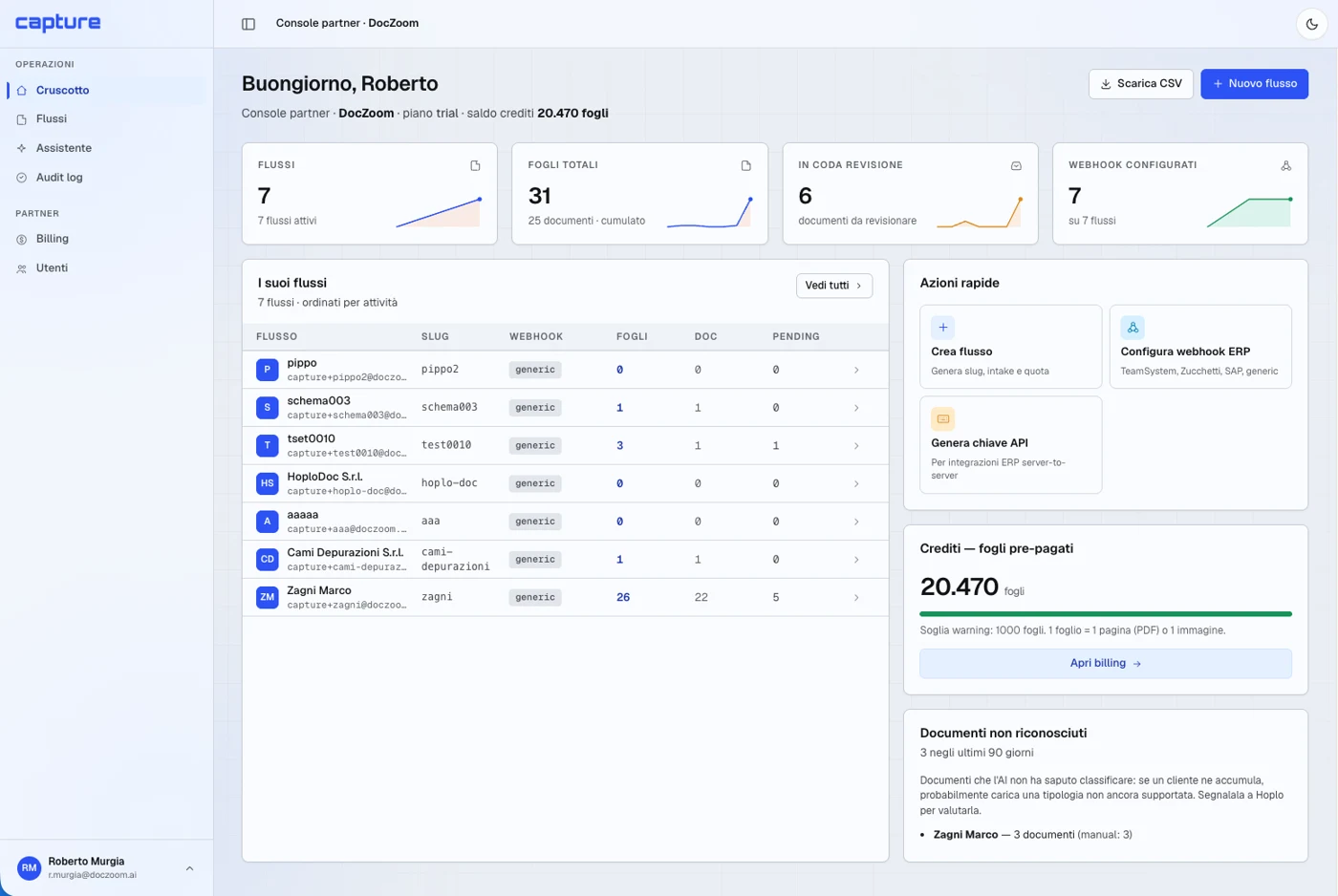Open HoploDoc S.r.l. row chevron
The width and height of the screenshot is (1338, 896).
[856, 483]
